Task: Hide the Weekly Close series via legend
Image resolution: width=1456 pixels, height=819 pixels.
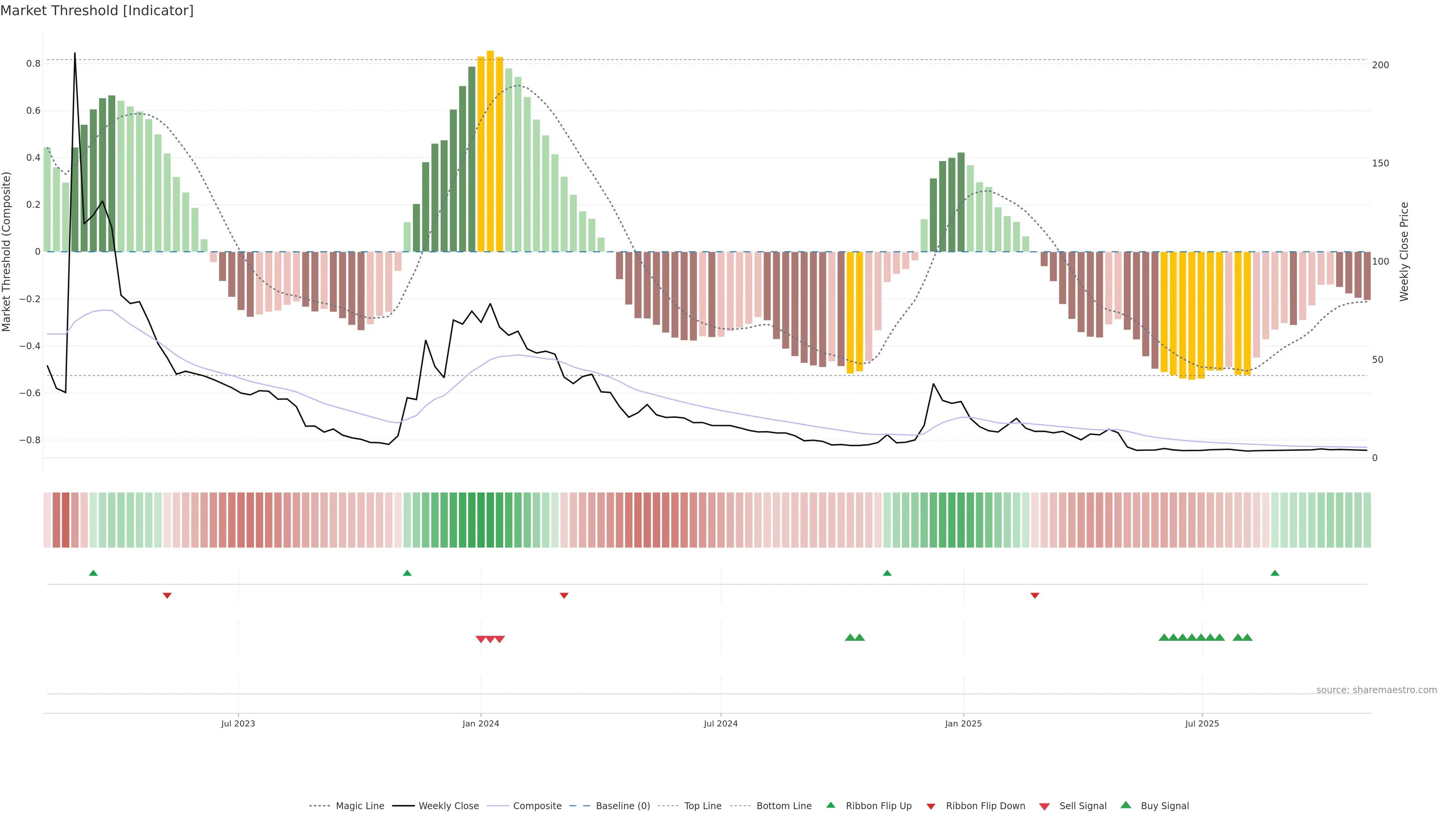Action: click(448, 806)
